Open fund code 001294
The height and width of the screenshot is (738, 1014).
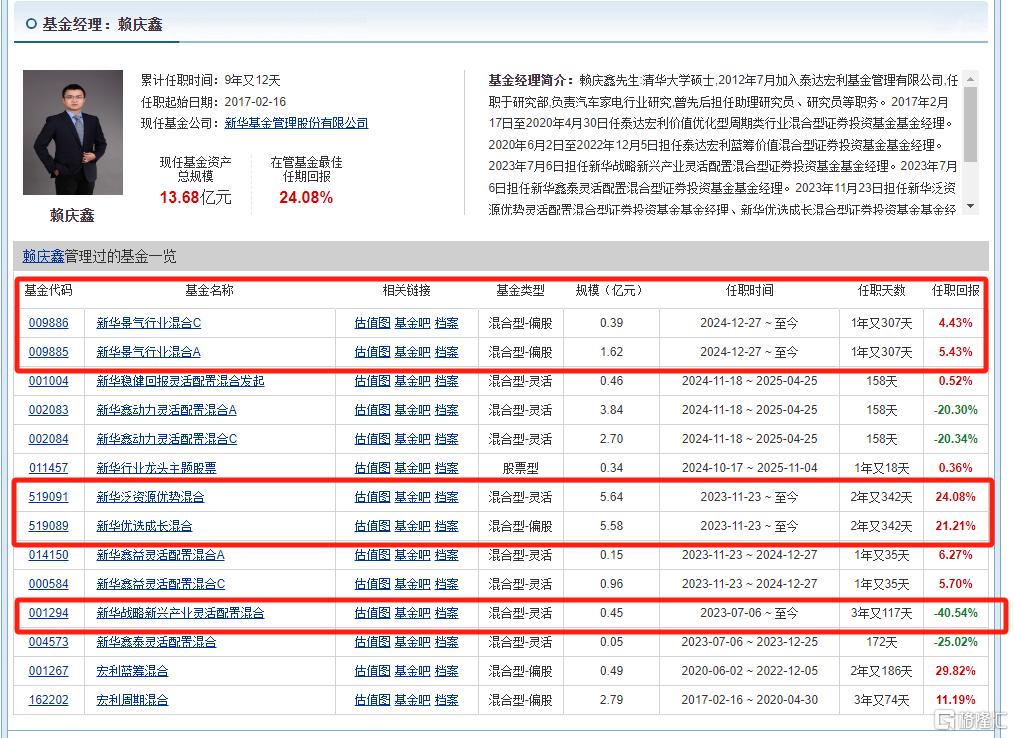click(x=49, y=613)
